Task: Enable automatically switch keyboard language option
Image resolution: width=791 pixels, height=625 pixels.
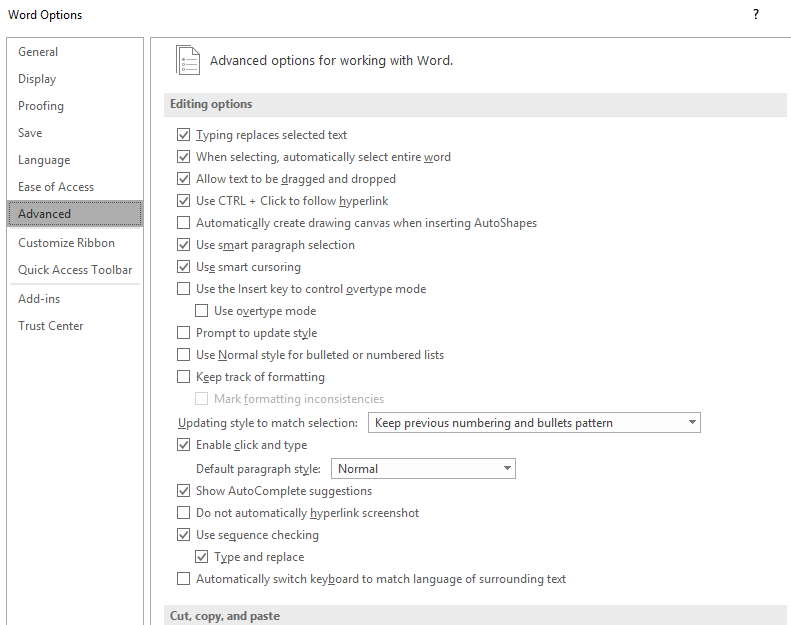Action: pos(184,579)
